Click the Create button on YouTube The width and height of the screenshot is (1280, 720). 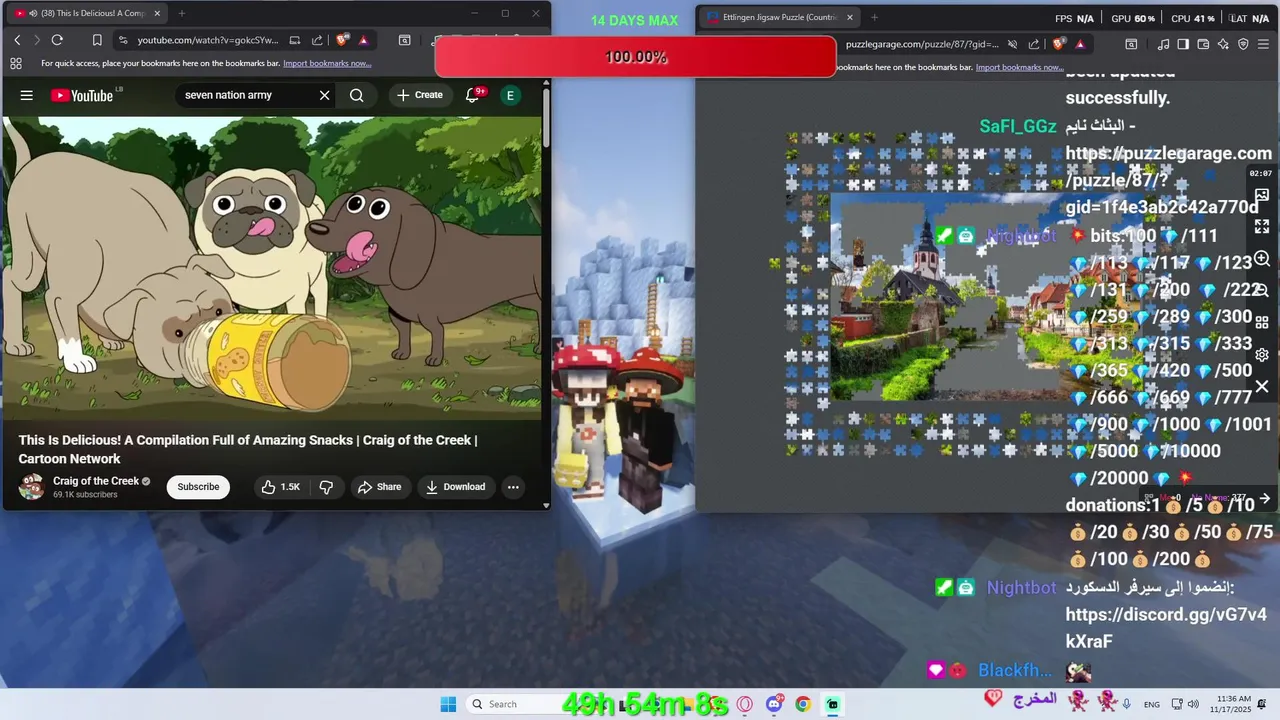tap(420, 95)
